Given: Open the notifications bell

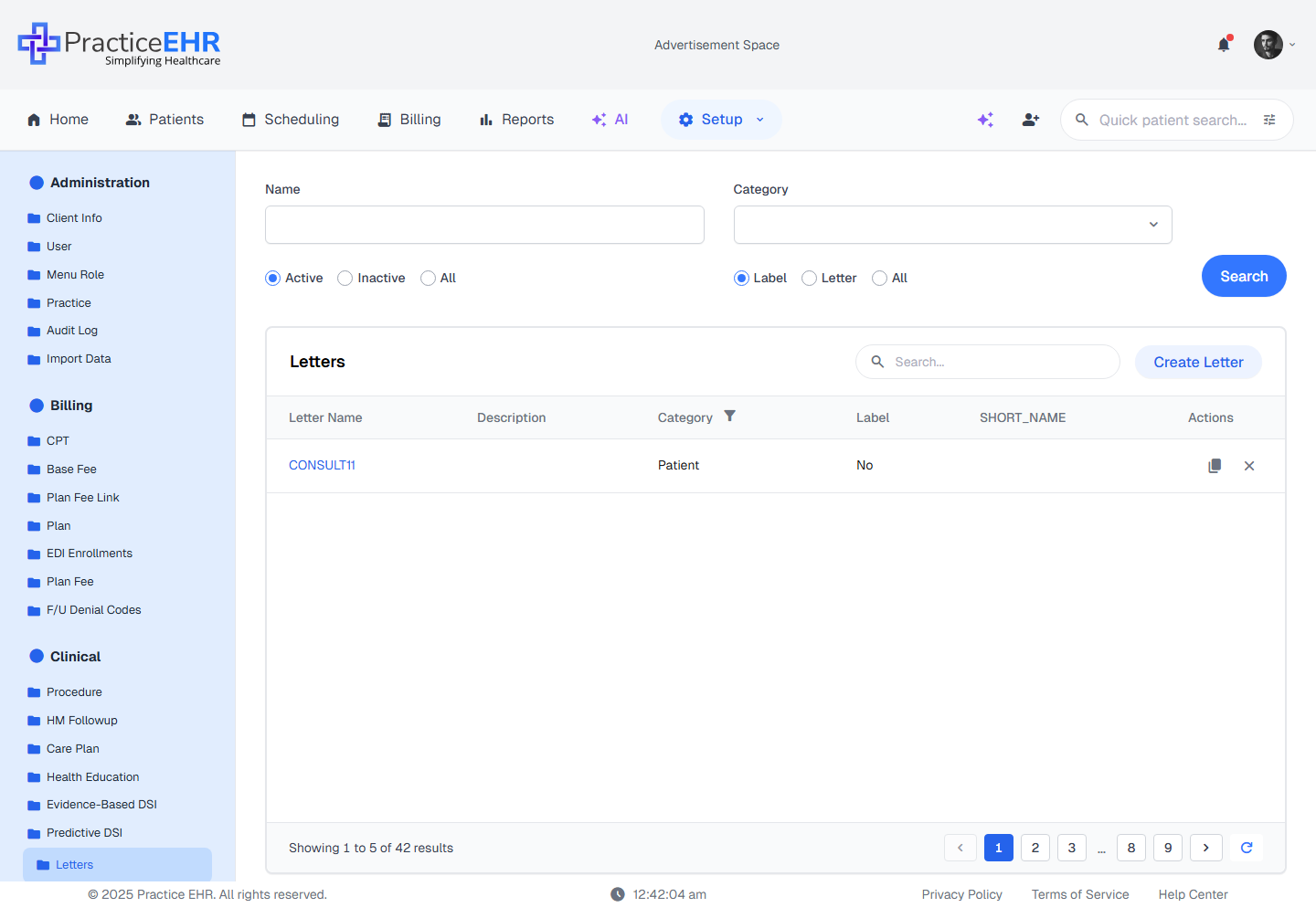Looking at the screenshot, I should click(1224, 45).
